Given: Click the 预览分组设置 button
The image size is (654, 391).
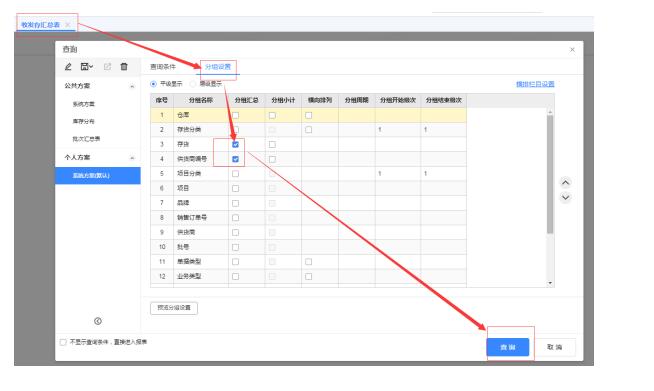Looking at the screenshot, I should [174, 308].
